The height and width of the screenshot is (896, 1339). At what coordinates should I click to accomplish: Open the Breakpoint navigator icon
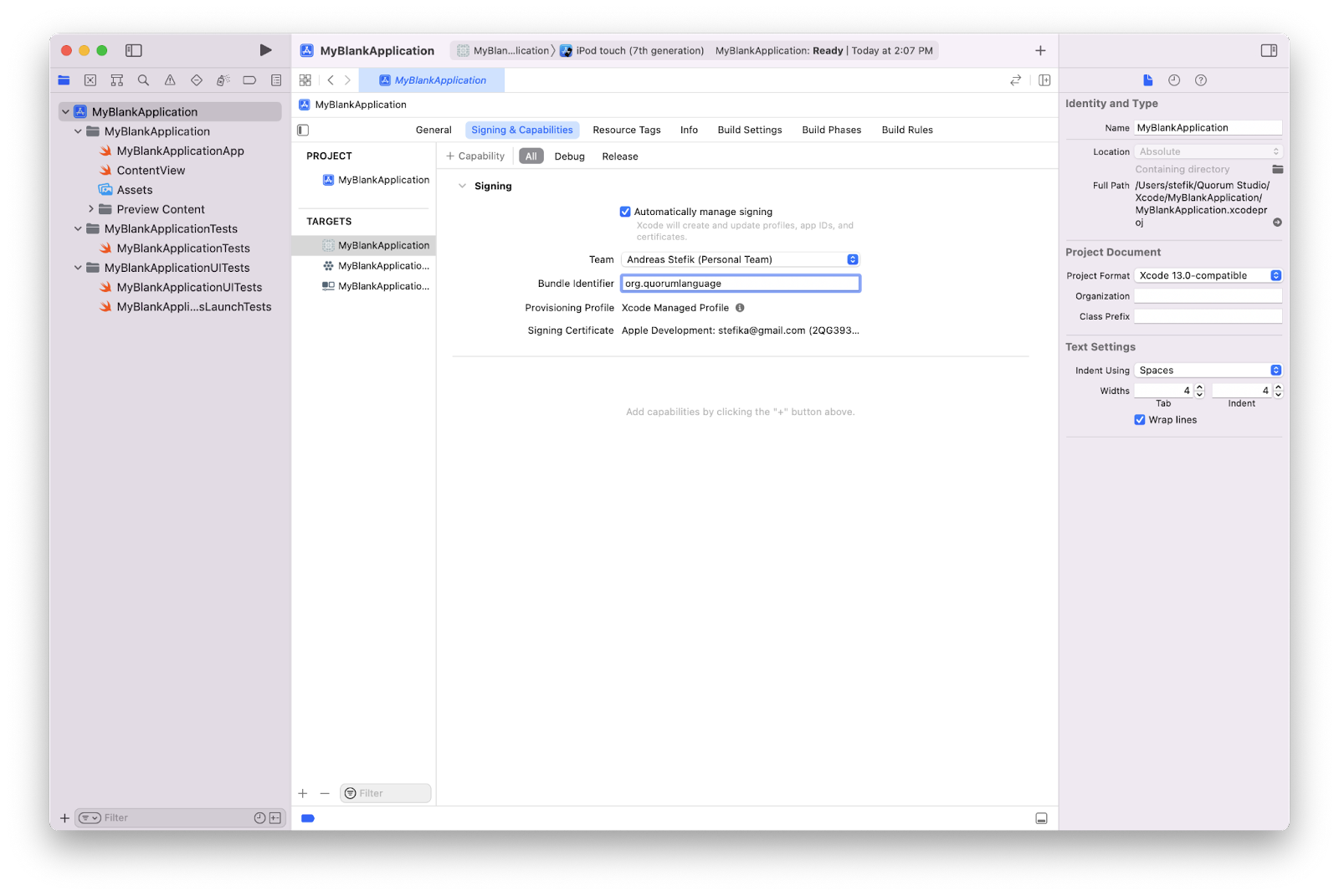pyautogui.click(x=249, y=80)
